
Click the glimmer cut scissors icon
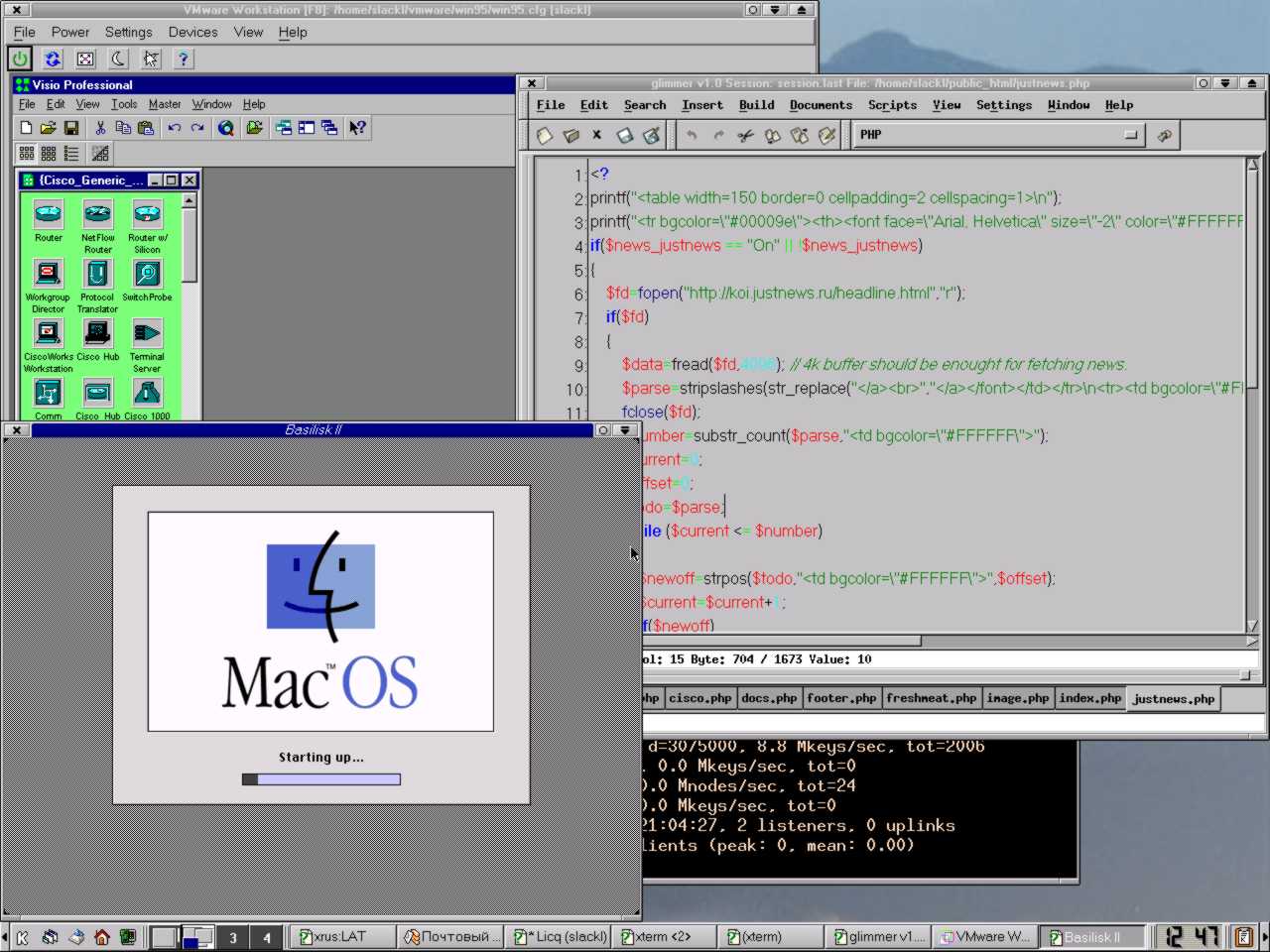(745, 136)
